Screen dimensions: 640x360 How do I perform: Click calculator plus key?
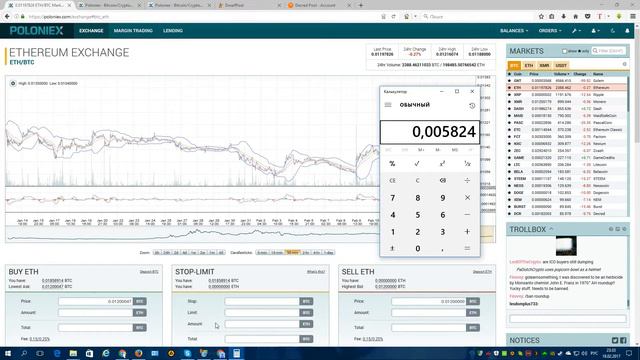point(467,231)
